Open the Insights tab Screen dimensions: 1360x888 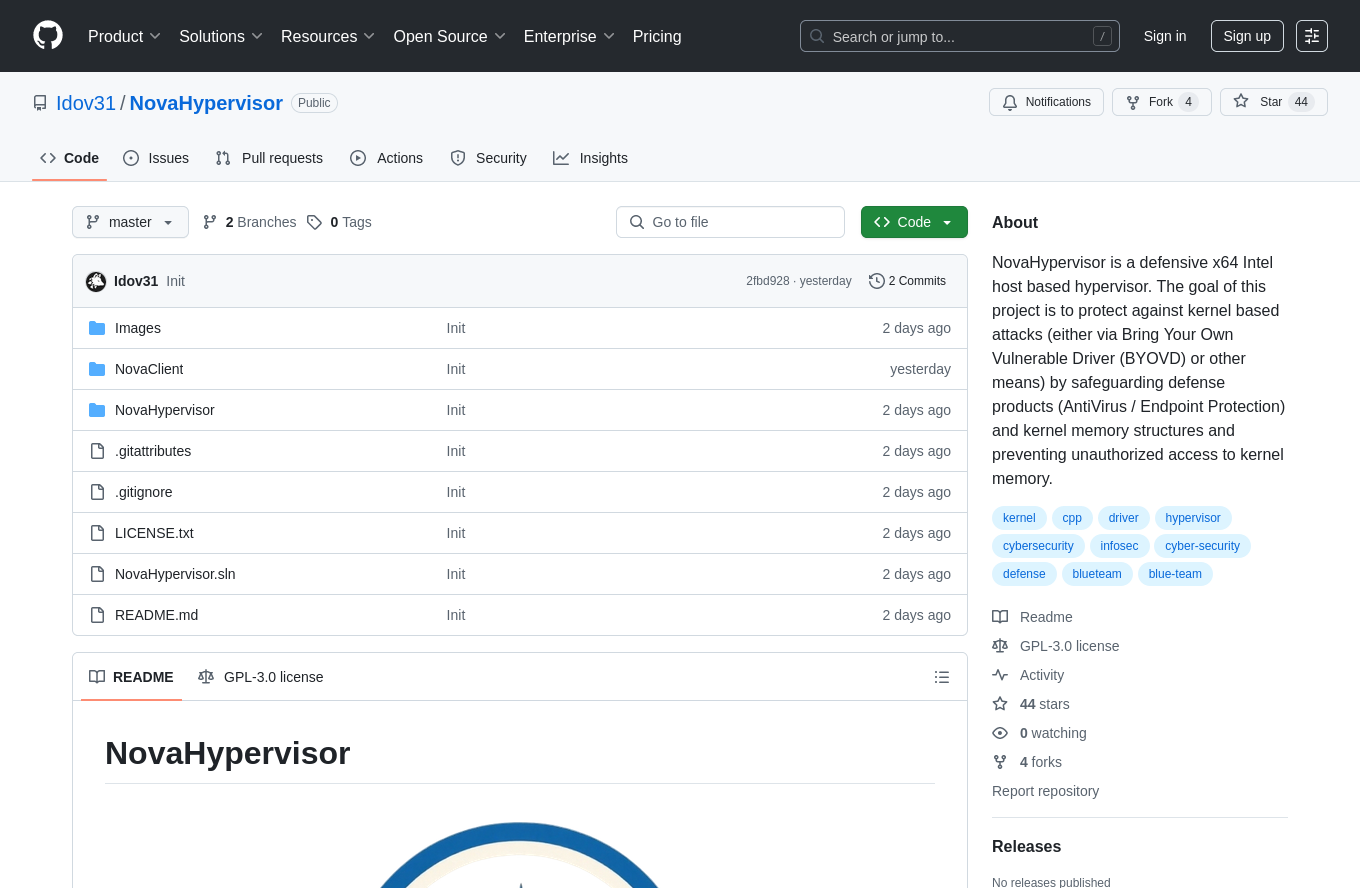pyautogui.click(x=590, y=158)
